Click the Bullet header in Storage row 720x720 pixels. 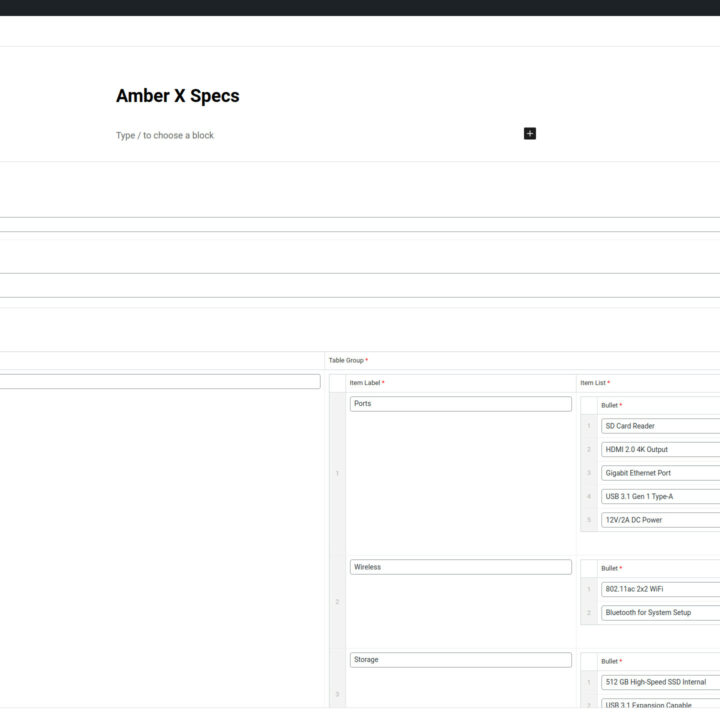611,662
